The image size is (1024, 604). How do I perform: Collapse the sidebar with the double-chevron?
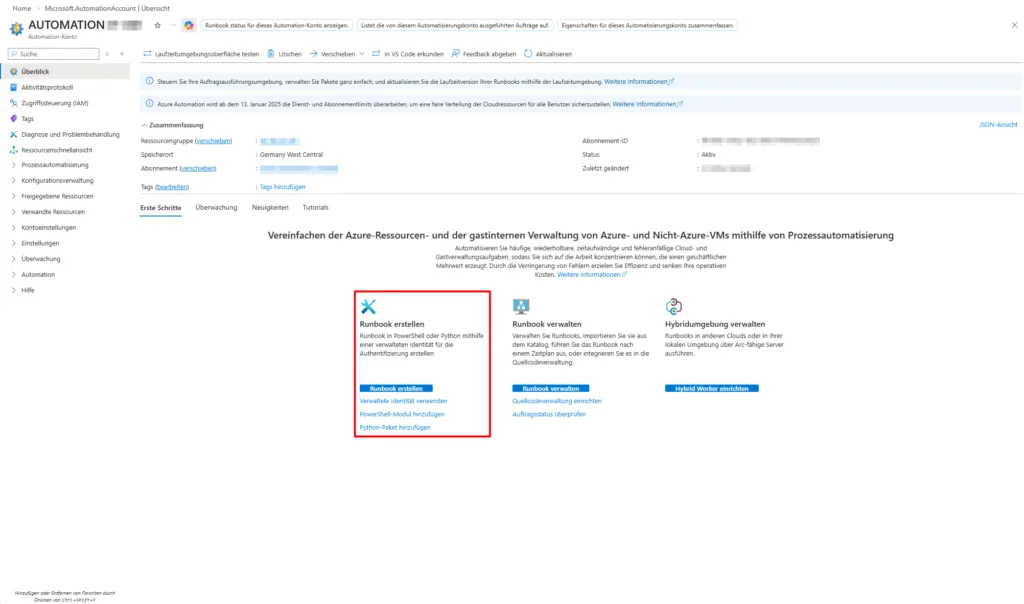(121, 54)
